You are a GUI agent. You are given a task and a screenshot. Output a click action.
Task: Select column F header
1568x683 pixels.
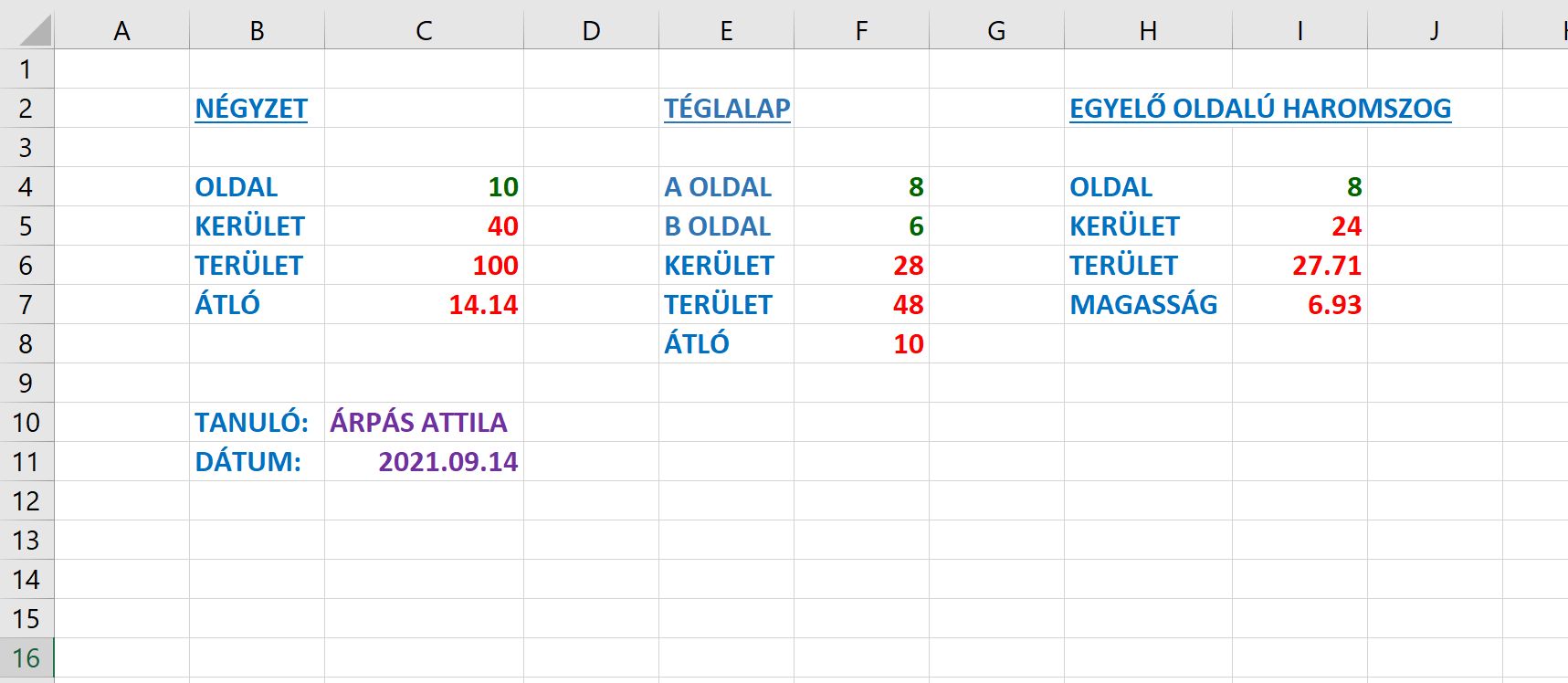pyautogui.click(x=861, y=31)
